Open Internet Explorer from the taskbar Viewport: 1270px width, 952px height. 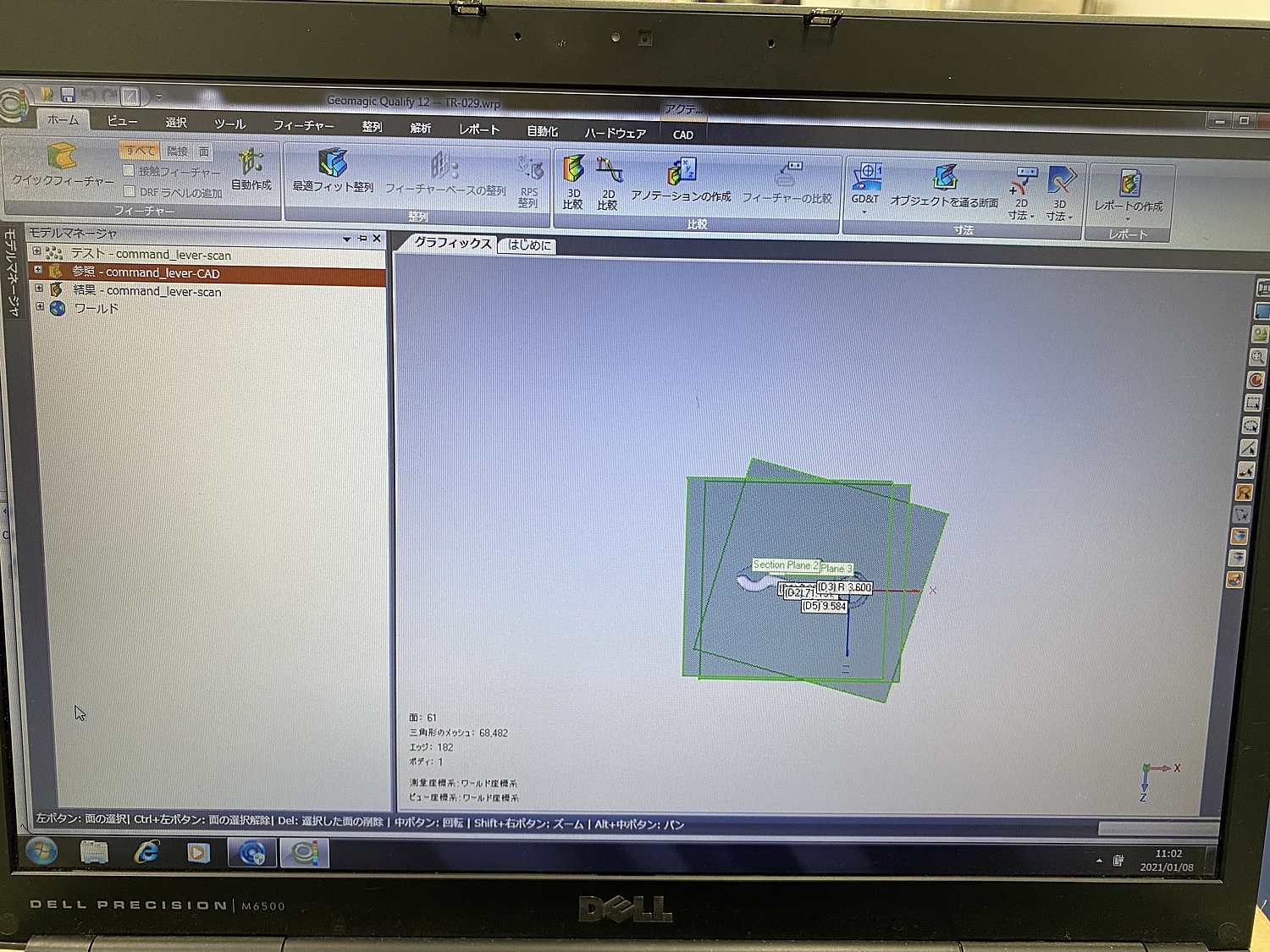[x=146, y=852]
